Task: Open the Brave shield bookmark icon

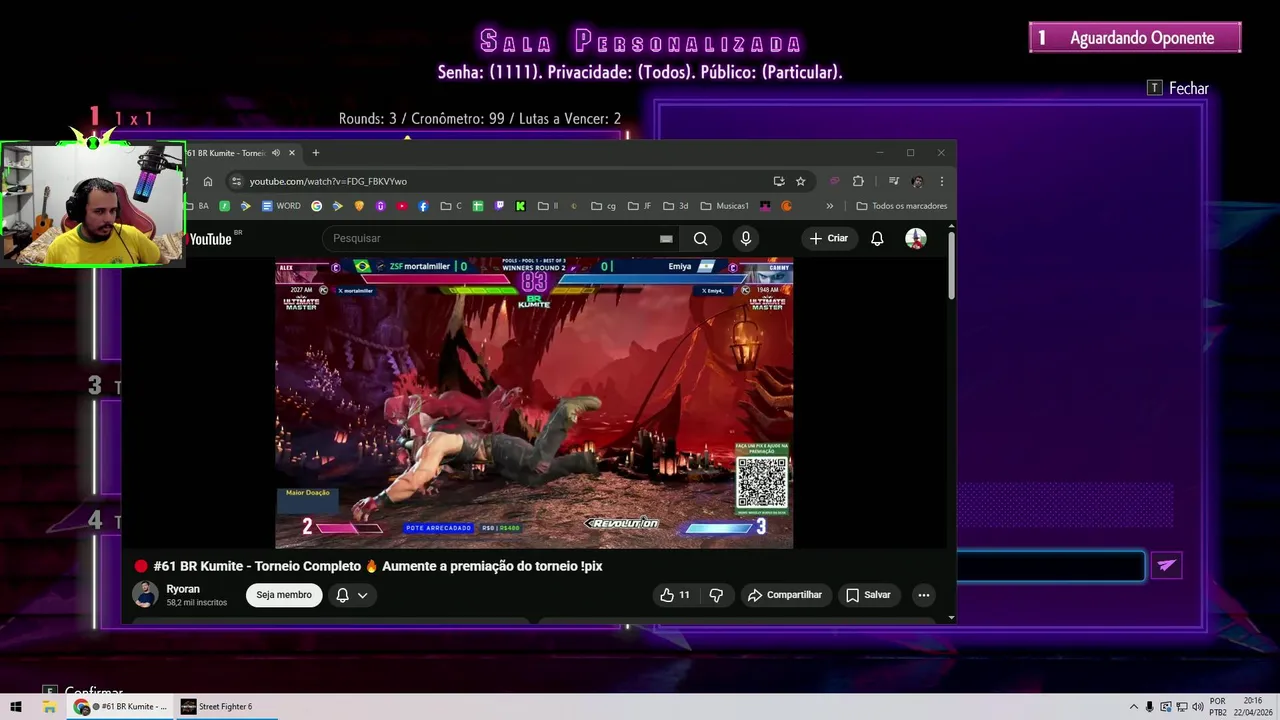Action: click(359, 206)
